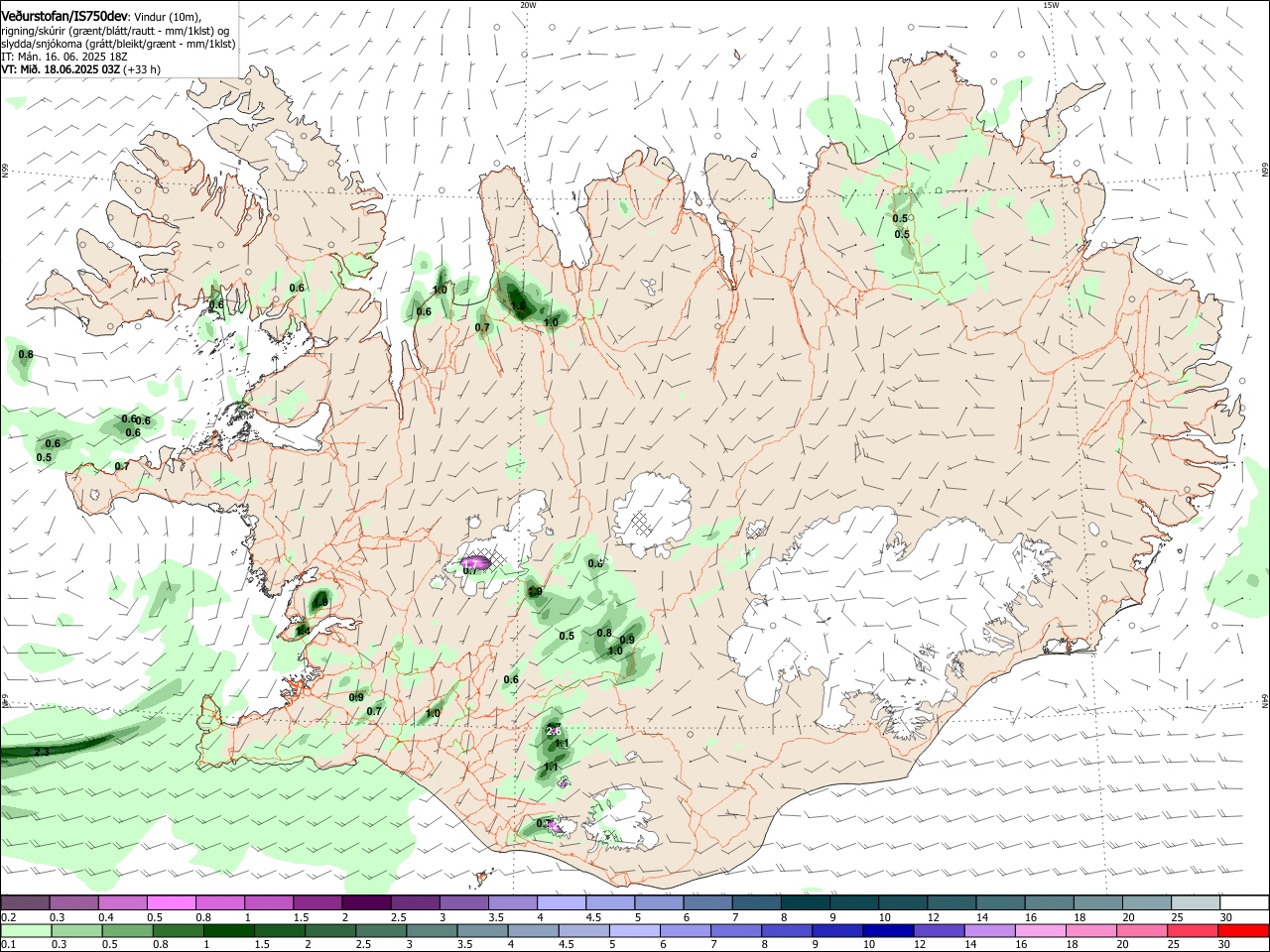
Task: Pick the red rain-scale swatch starting at 30
Action: [x=1244, y=931]
